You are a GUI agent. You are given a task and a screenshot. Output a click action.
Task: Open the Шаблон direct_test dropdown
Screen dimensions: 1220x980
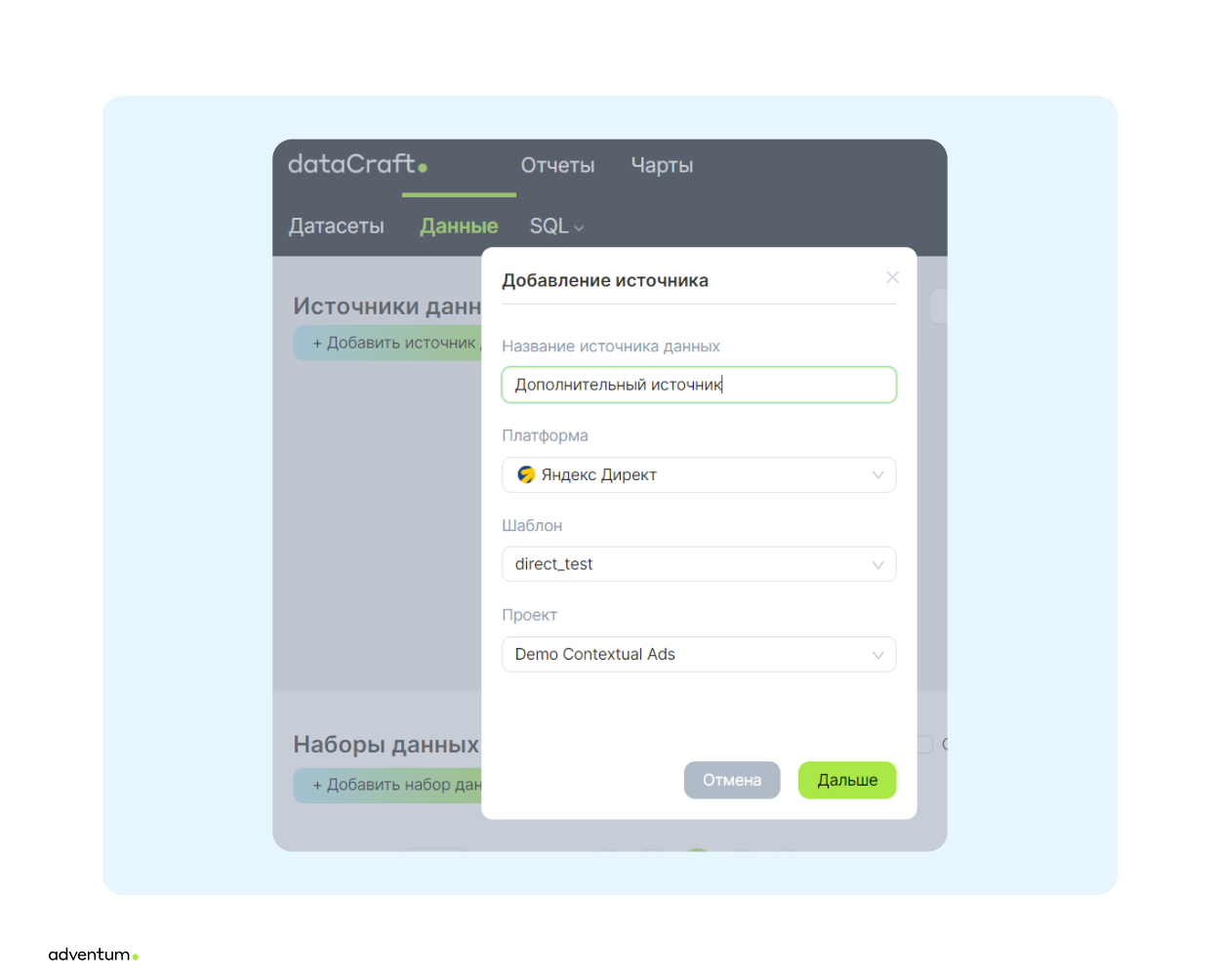pyautogui.click(x=699, y=564)
